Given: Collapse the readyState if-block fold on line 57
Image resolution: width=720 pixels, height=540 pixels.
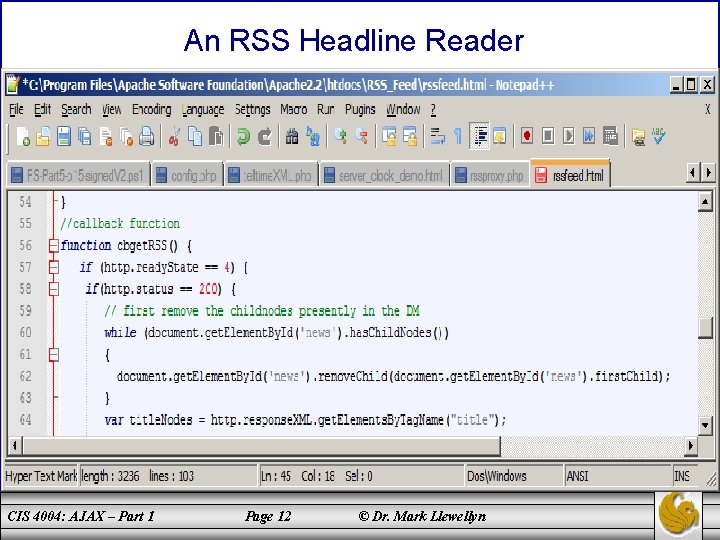Looking at the screenshot, I should pos(54,267).
